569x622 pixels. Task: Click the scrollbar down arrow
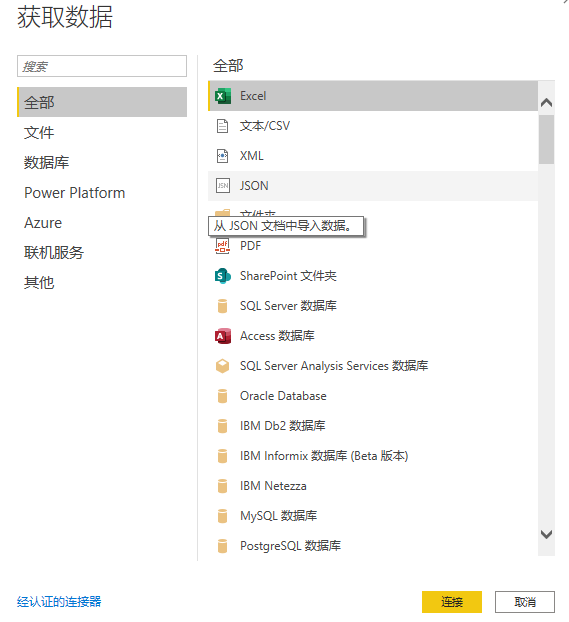(546, 534)
